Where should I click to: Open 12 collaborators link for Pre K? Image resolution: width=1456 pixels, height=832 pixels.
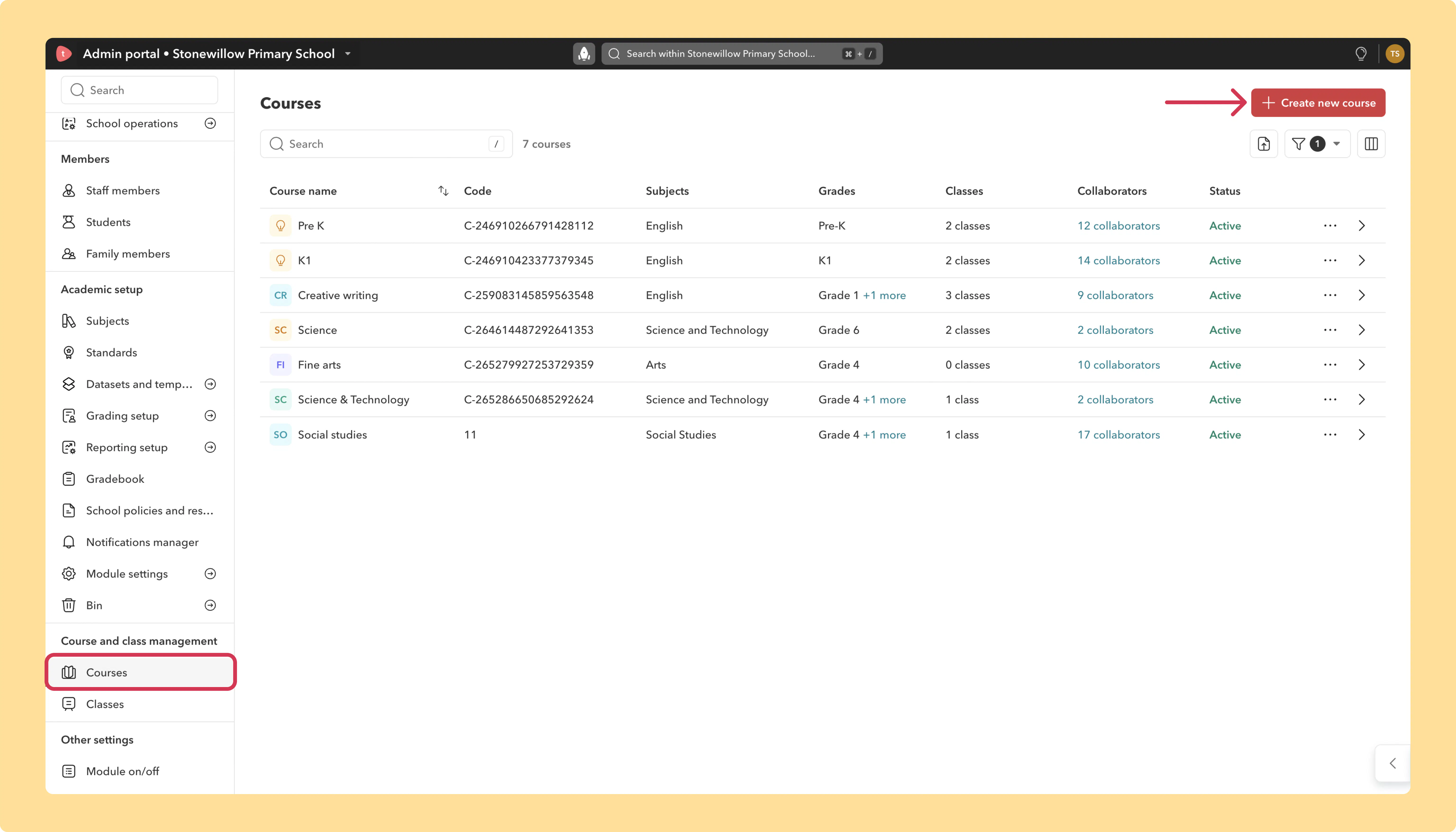coord(1118,226)
